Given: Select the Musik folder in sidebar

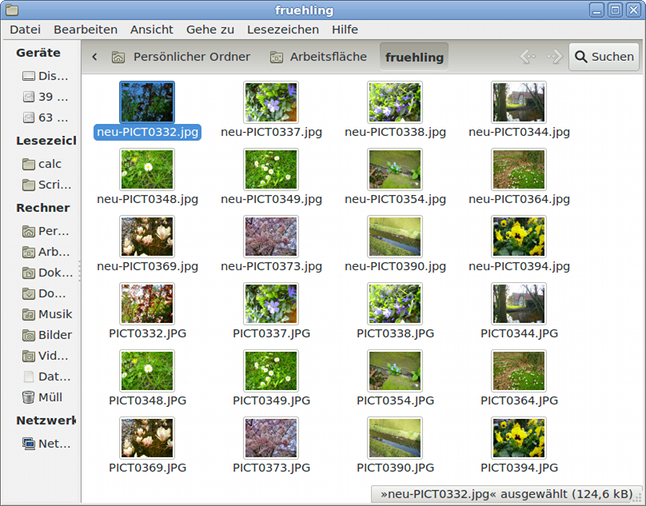Looking at the screenshot, I should pos(45,314).
